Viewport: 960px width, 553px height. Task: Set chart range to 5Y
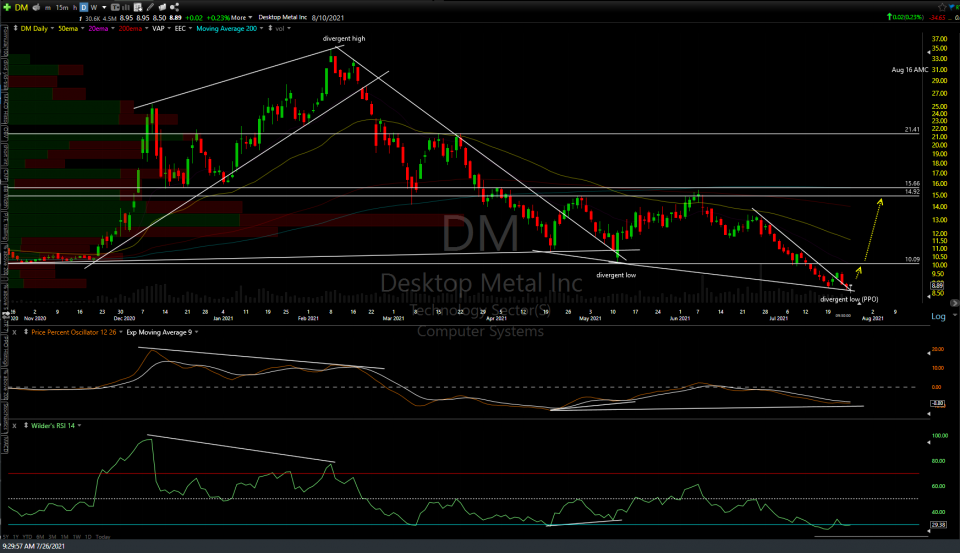6,537
